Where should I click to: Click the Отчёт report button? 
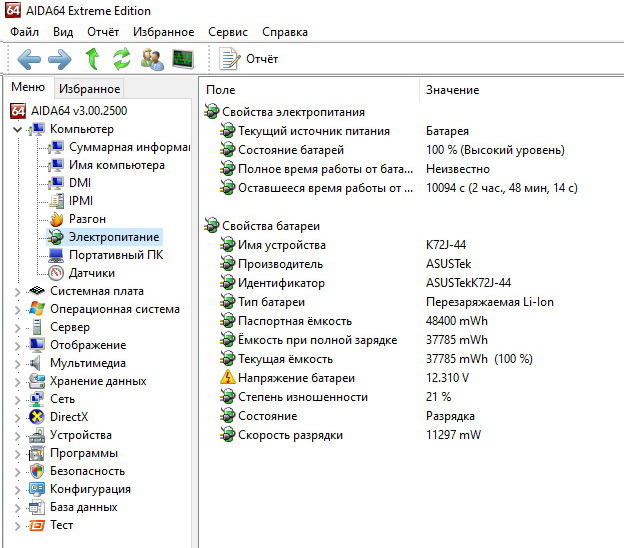249,59
